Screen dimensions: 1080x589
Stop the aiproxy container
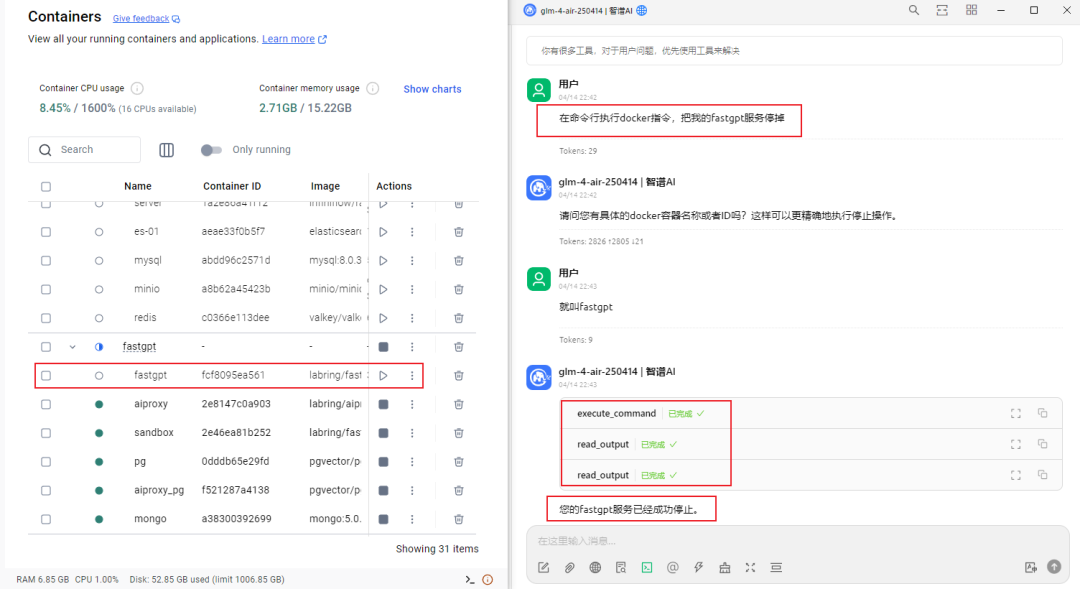[384, 404]
